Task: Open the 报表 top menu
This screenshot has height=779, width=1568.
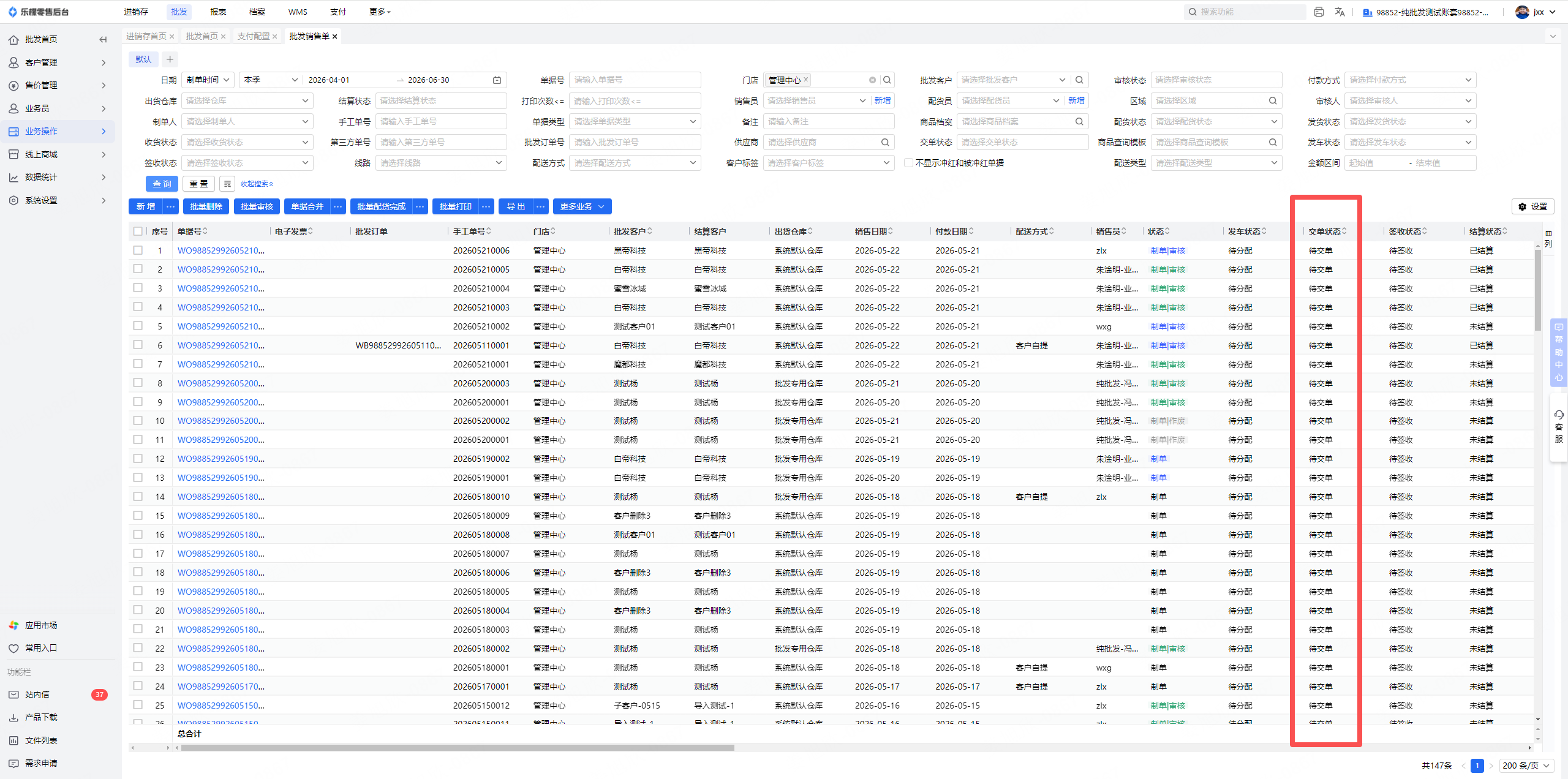Action: 218,12
